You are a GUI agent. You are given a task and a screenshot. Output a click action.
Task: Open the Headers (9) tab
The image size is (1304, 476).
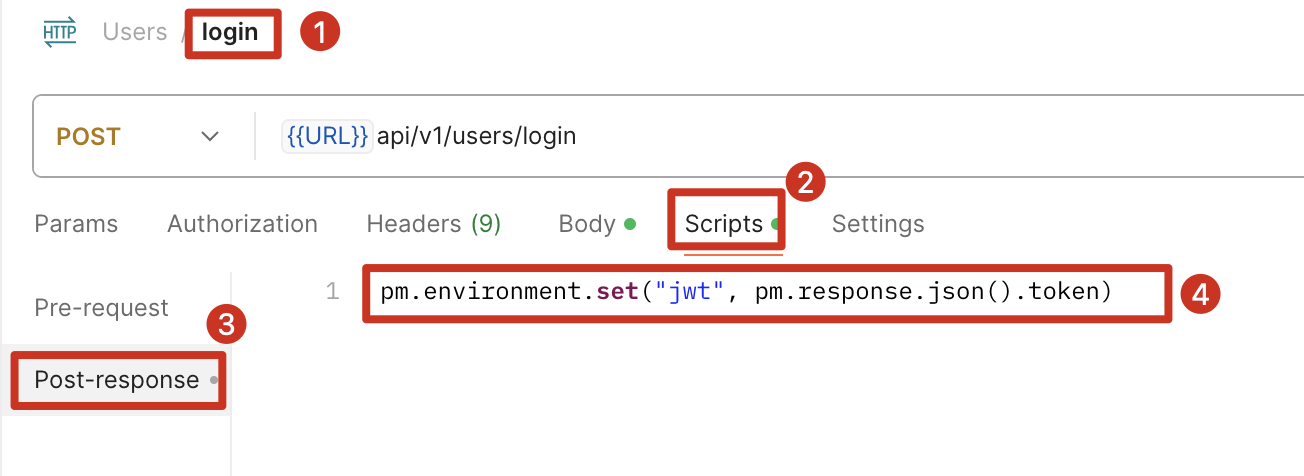[x=433, y=224]
